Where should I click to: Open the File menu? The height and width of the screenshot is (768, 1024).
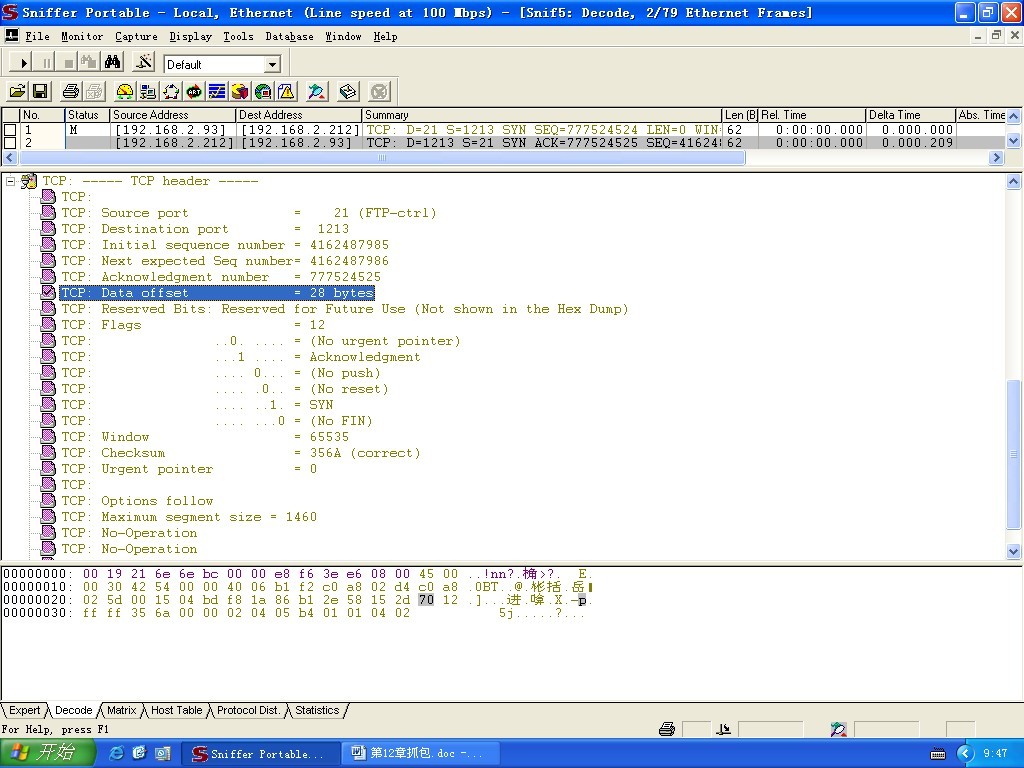click(37, 37)
